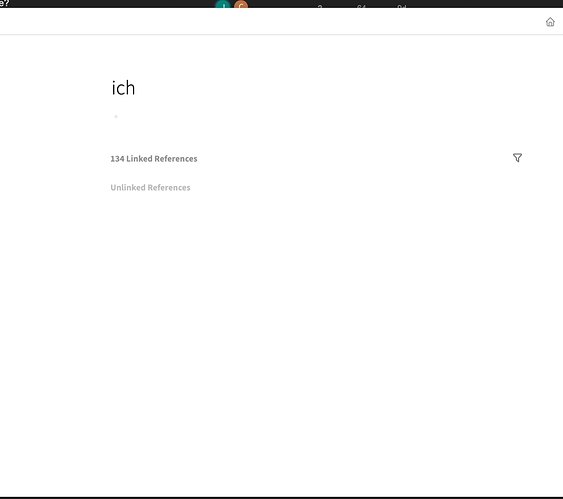Click the empty bullet under ich
This screenshot has height=499, width=563.
pos(116,116)
